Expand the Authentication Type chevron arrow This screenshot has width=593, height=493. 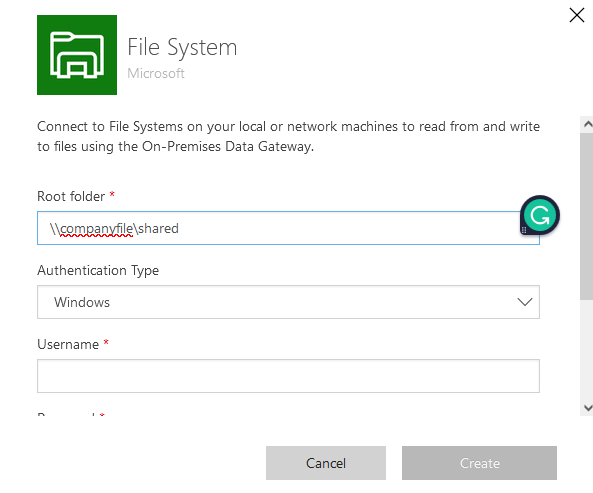[x=525, y=302]
